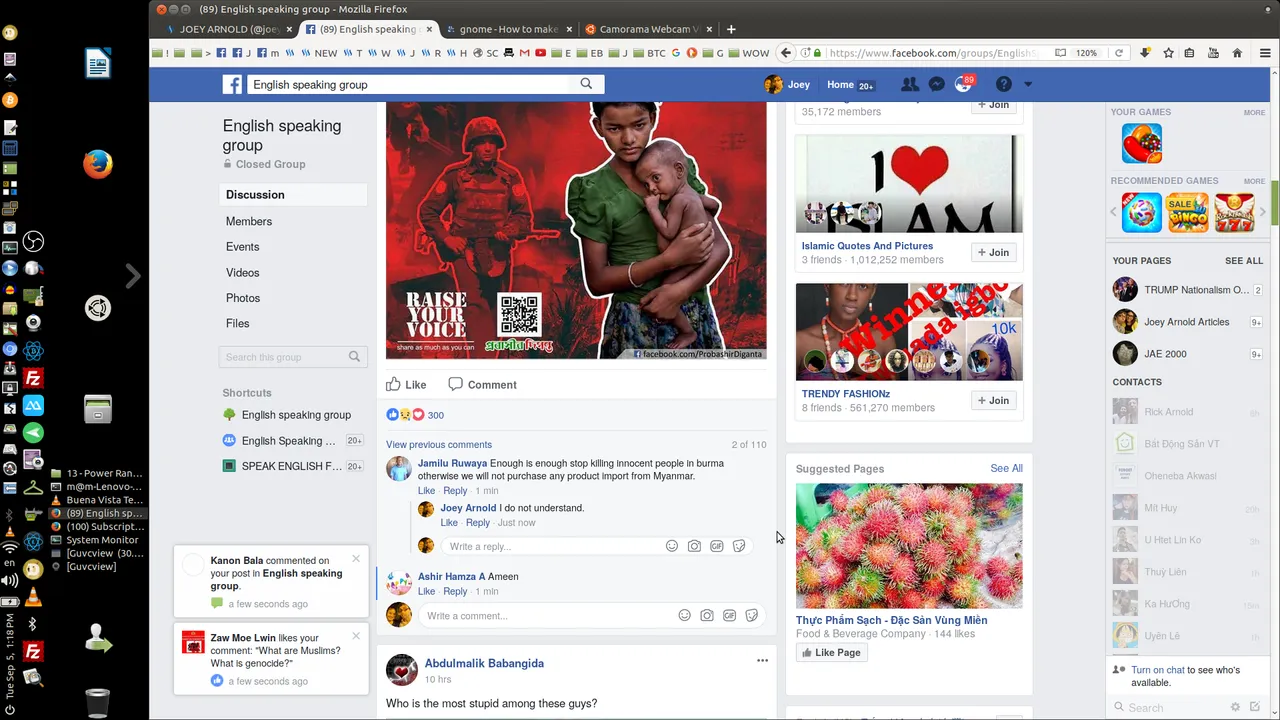
Task: Switch to the Camorama Webcam browser tab
Action: (x=648, y=29)
